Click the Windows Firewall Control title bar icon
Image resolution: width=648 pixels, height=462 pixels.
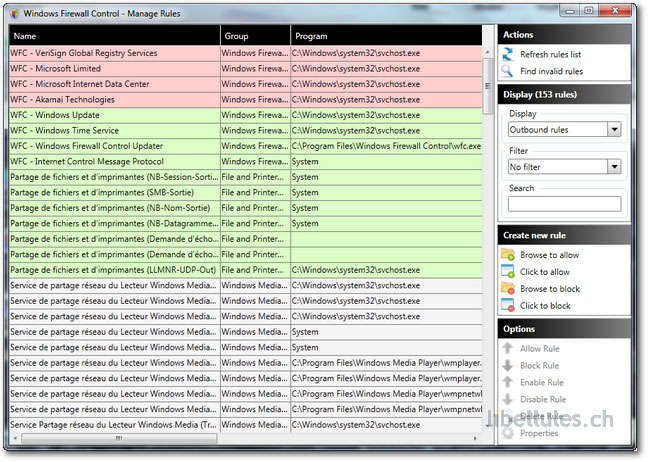click(x=14, y=14)
